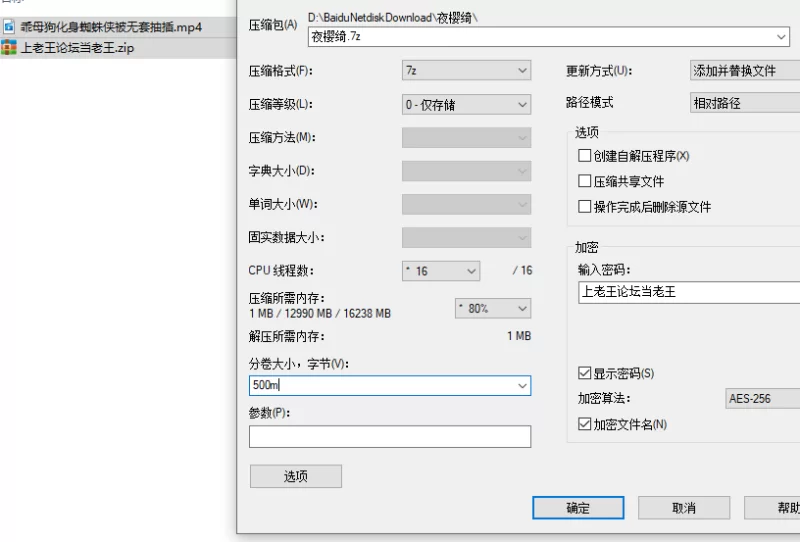Open the CPU线程数 16 dropdown
Viewport: 800px width, 542px height.
pos(441,271)
